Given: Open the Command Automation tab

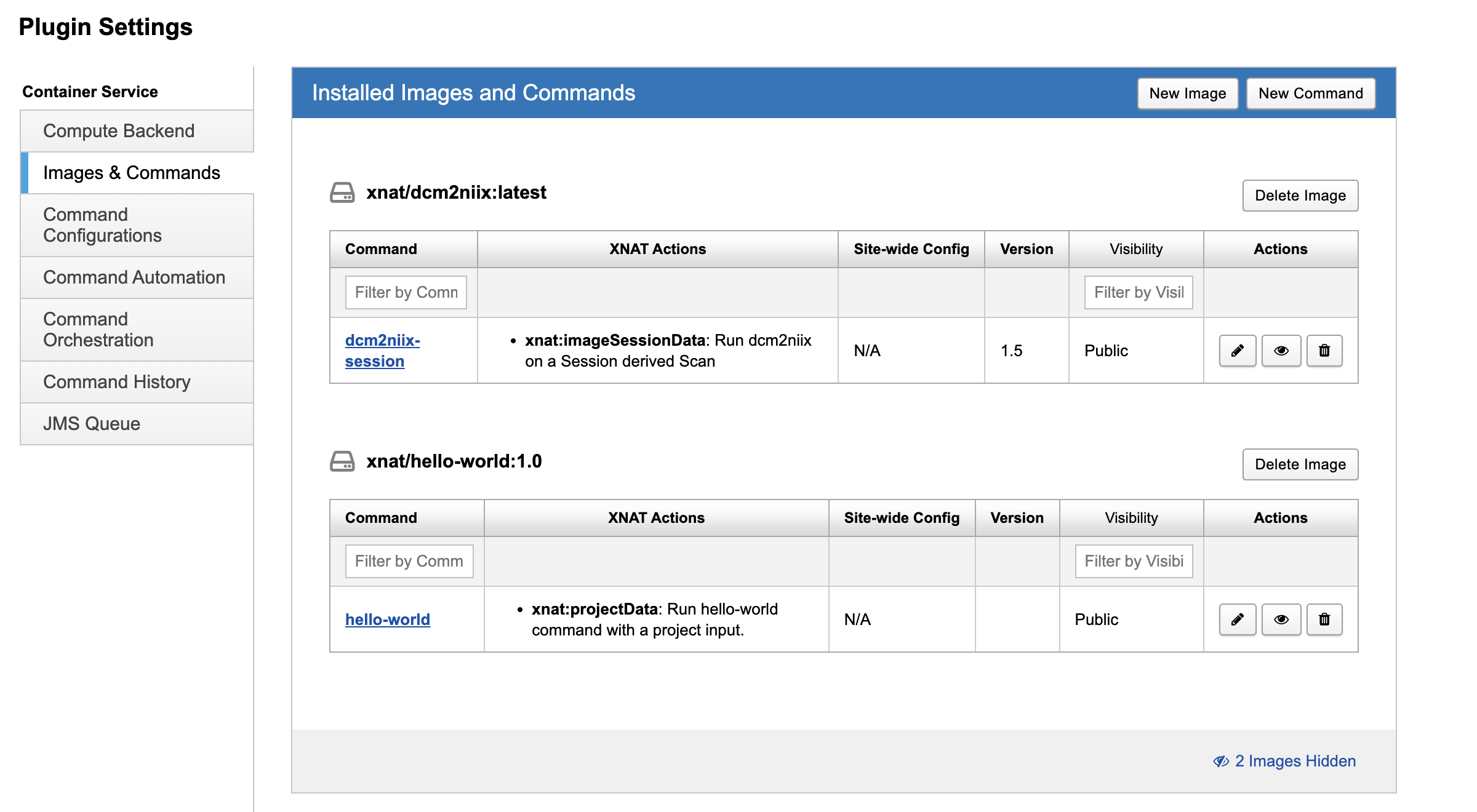Looking at the screenshot, I should coord(134,277).
